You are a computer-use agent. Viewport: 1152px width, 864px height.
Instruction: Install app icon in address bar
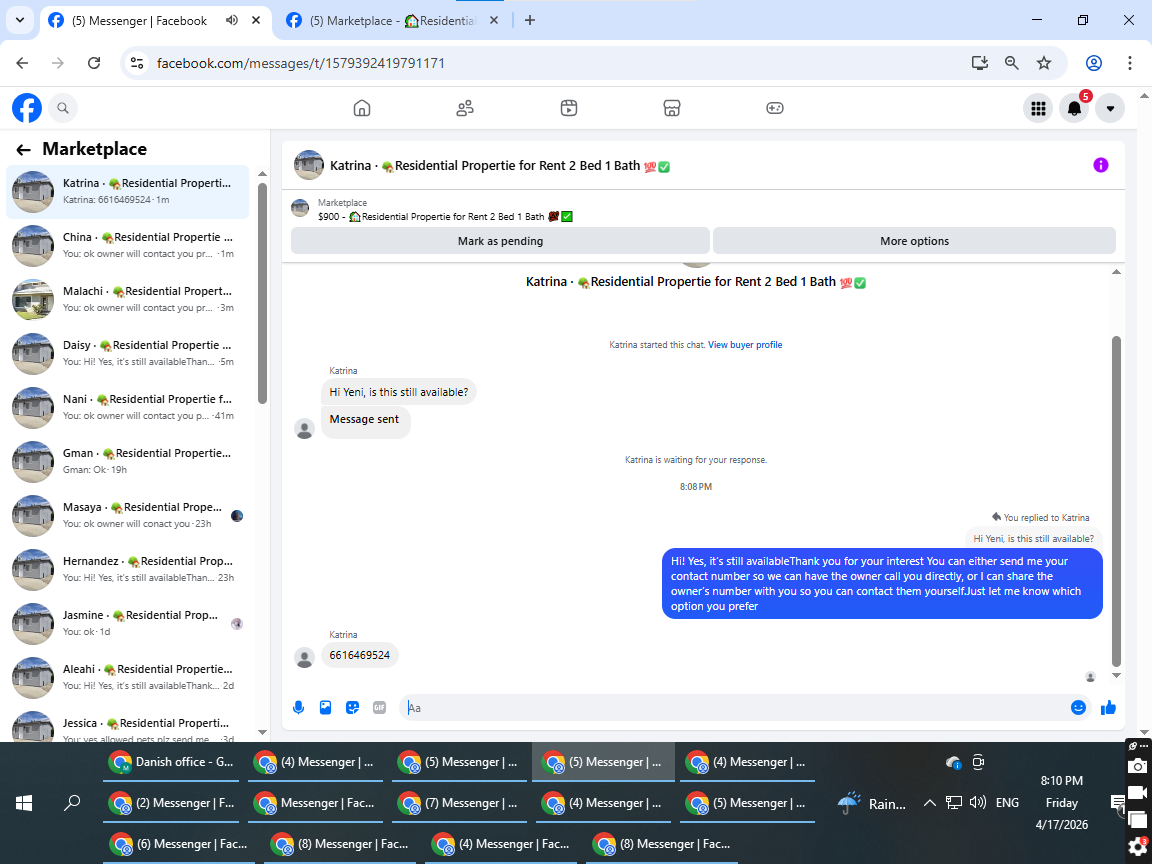click(x=979, y=63)
